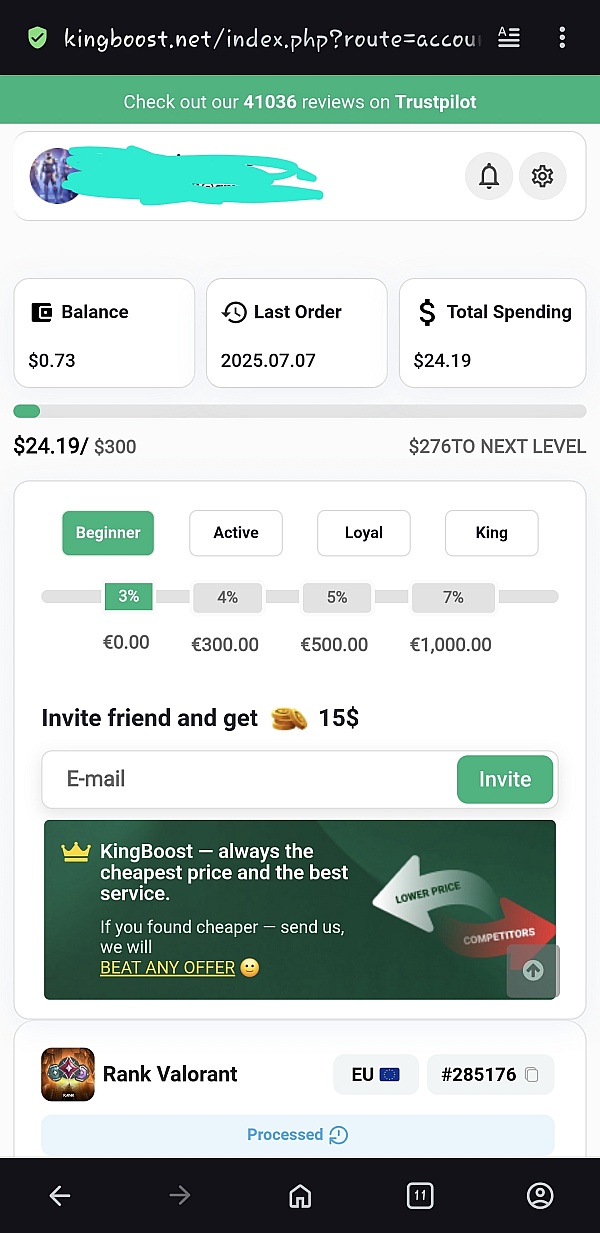Navigate back with browser arrow

coord(60,1195)
